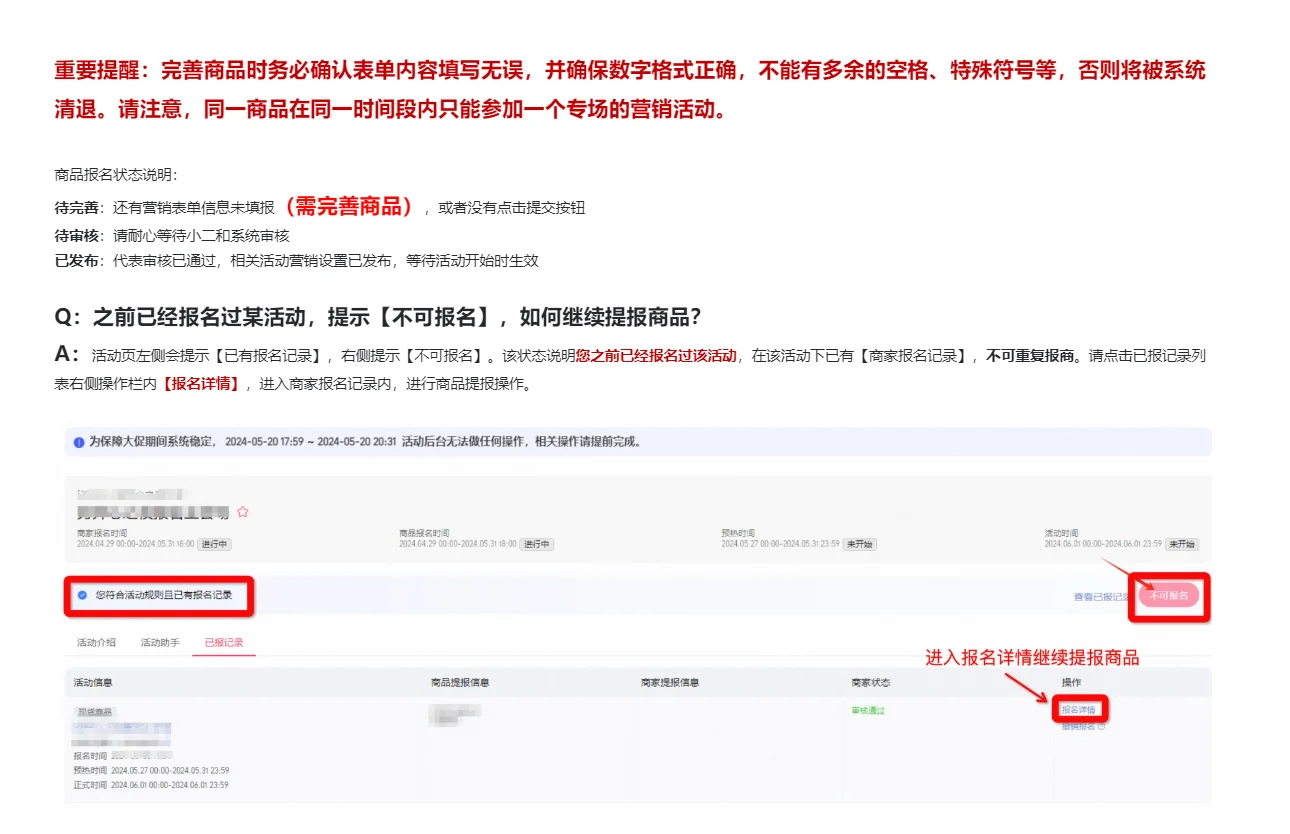Click the pink 不可报名 button

click(x=1169, y=596)
